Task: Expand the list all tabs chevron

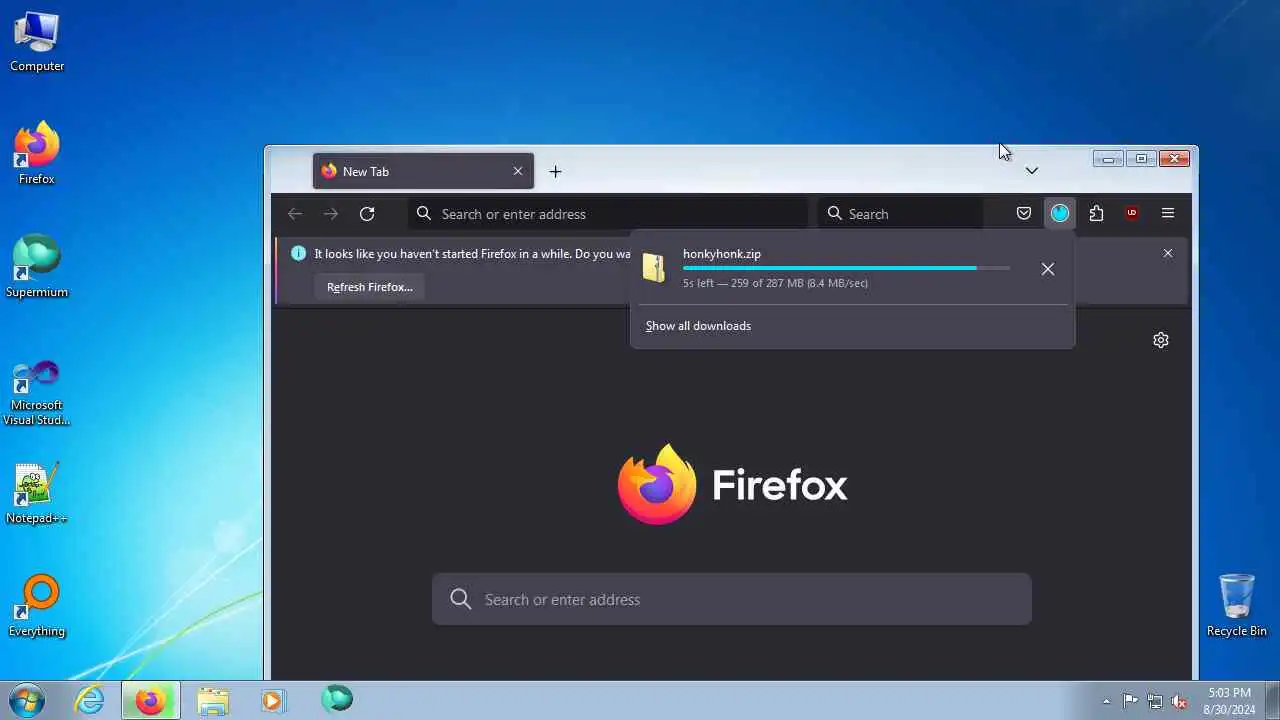Action: (x=1032, y=171)
